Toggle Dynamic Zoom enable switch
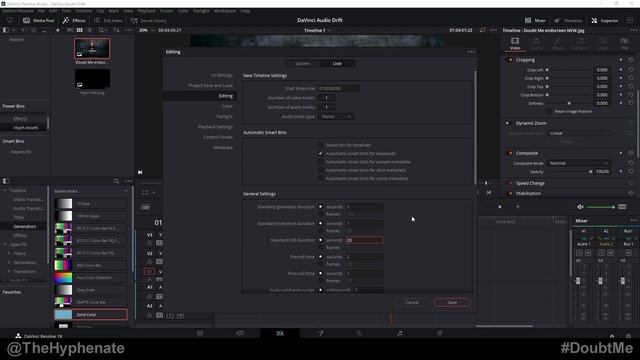 click(x=508, y=123)
